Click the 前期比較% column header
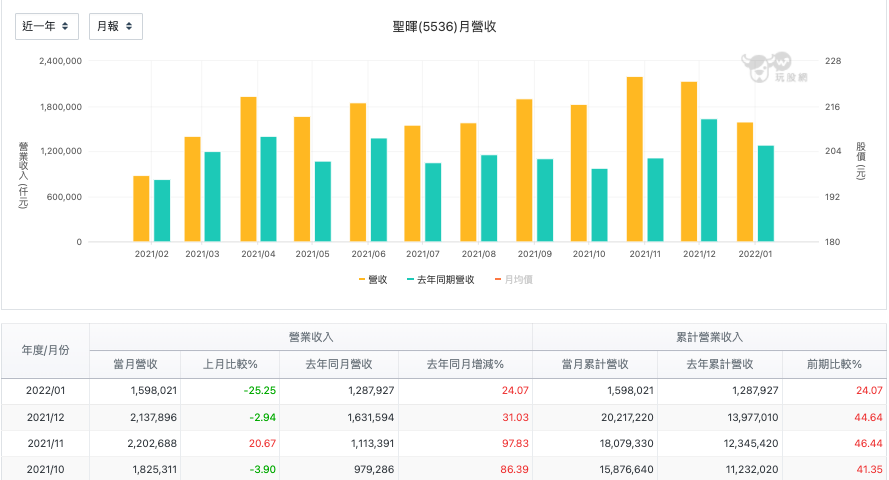This screenshot has width=889, height=480. click(x=835, y=364)
